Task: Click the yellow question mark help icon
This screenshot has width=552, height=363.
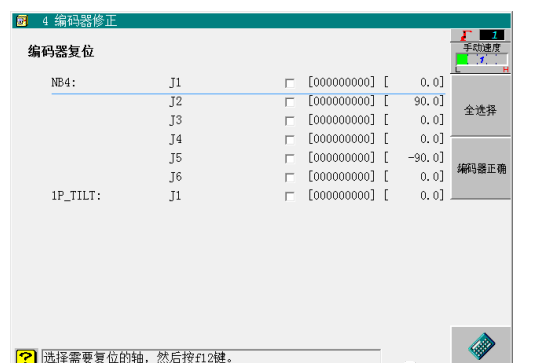Action: pos(26,356)
